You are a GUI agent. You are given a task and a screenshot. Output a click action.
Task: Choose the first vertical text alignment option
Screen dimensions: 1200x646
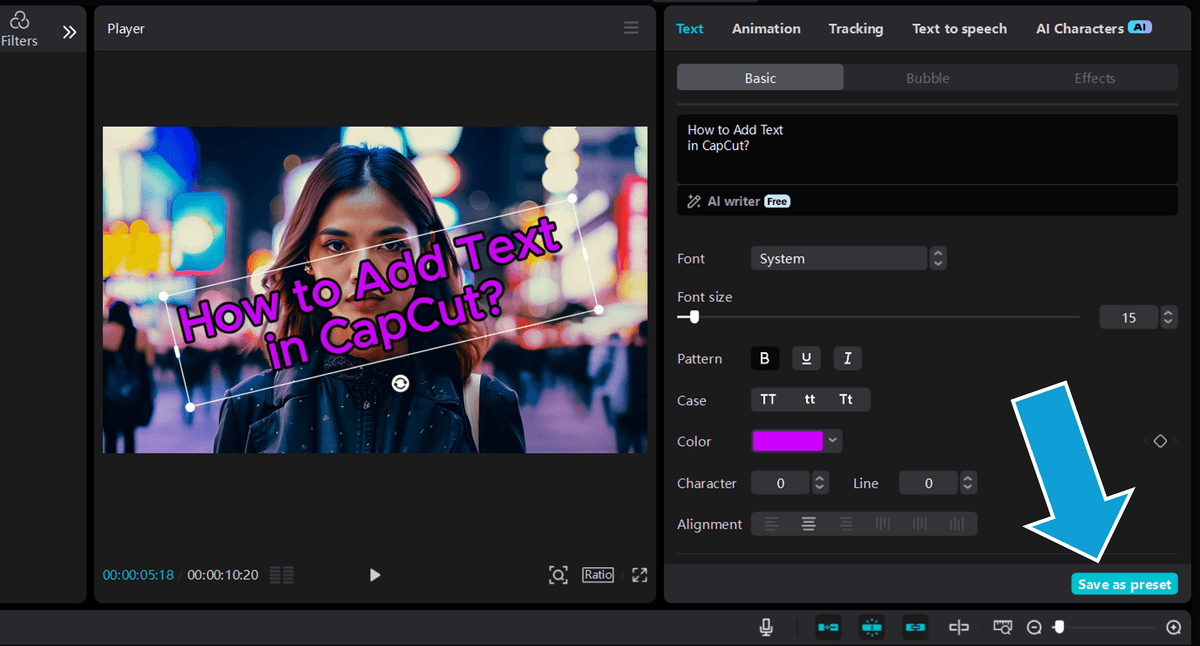(x=883, y=524)
